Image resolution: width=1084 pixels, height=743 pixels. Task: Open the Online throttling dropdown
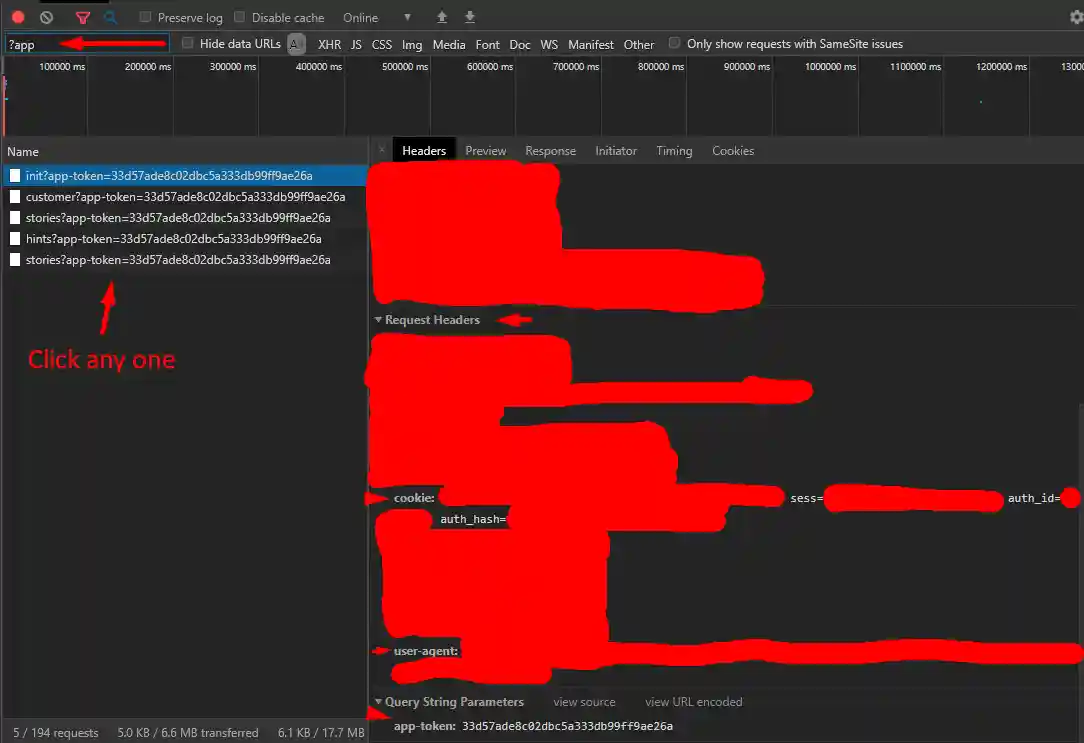(x=377, y=17)
